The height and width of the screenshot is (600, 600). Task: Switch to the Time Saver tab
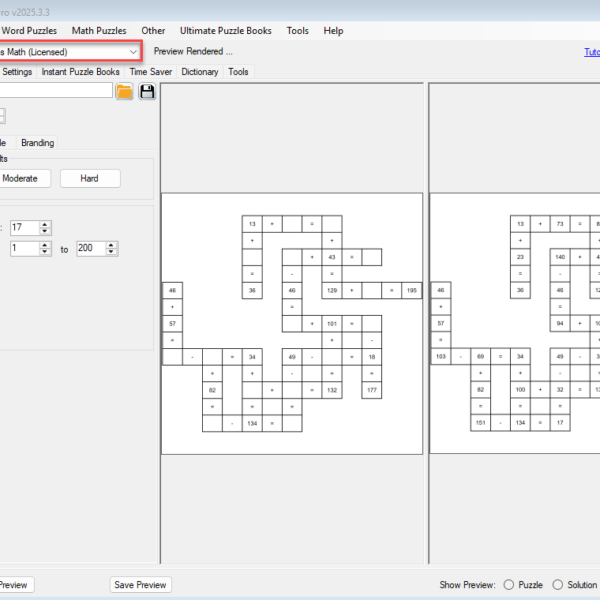pyautogui.click(x=150, y=72)
